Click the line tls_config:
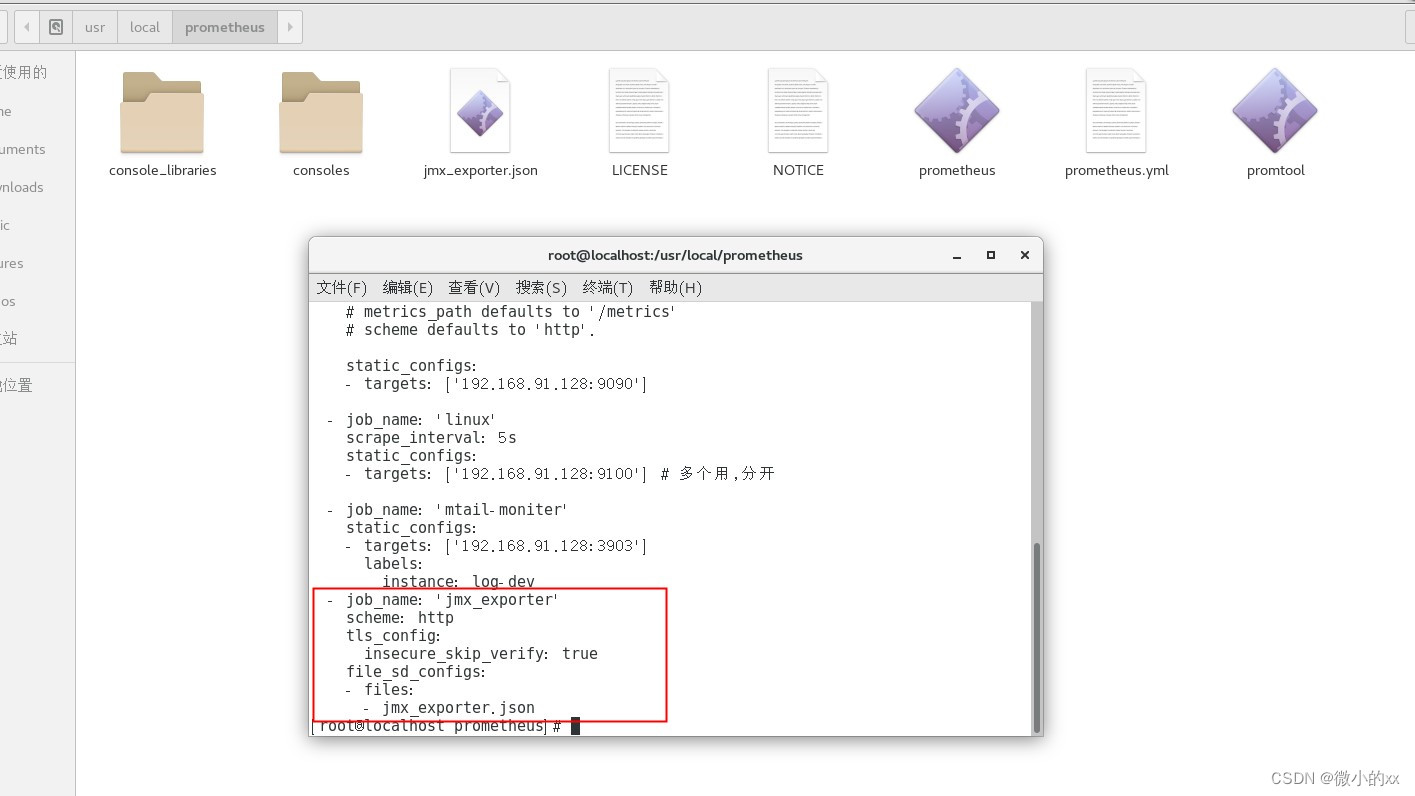 [393, 636]
